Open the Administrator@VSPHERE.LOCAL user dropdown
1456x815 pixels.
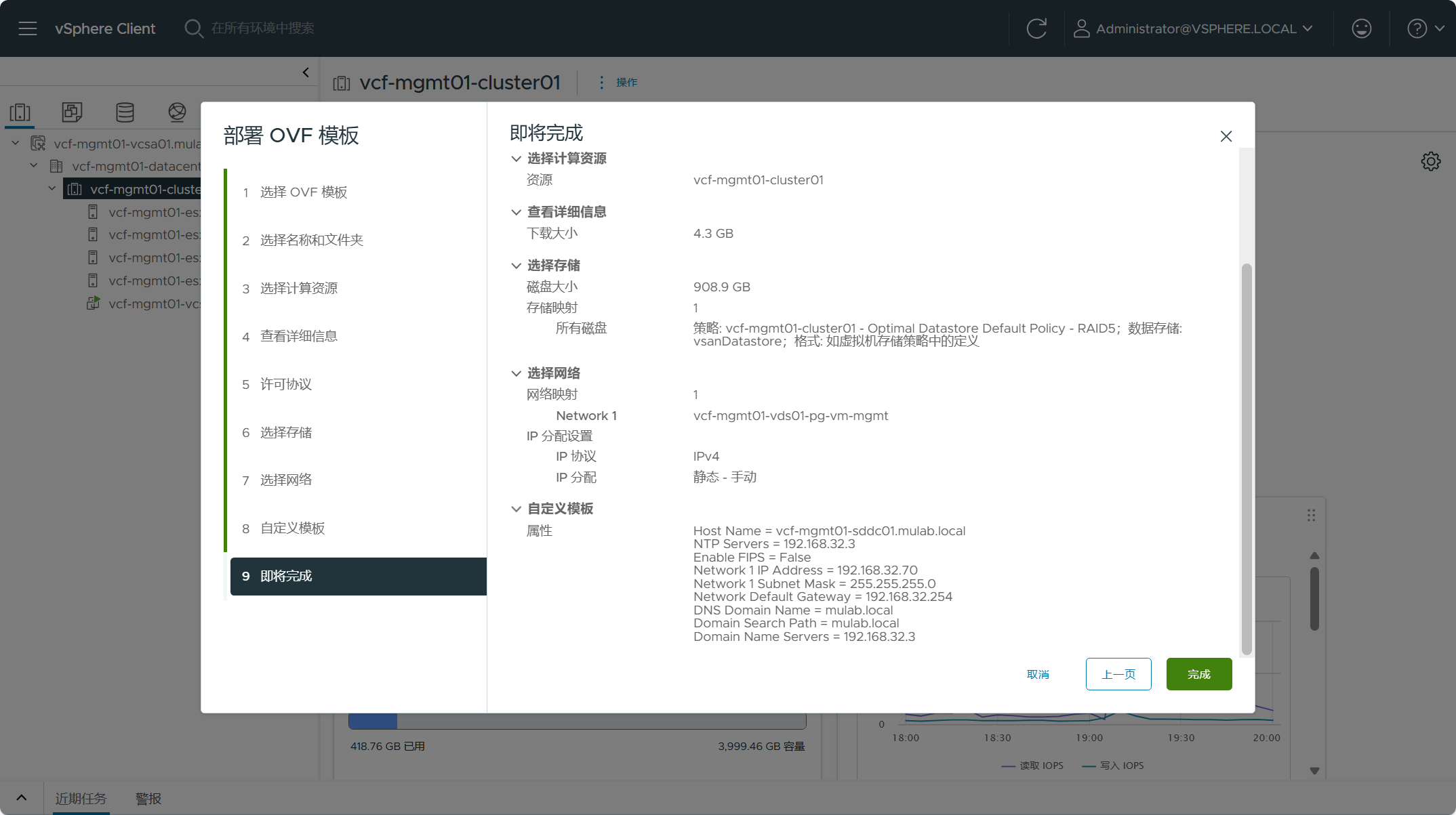pyautogui.click(x=1194, y=28)
